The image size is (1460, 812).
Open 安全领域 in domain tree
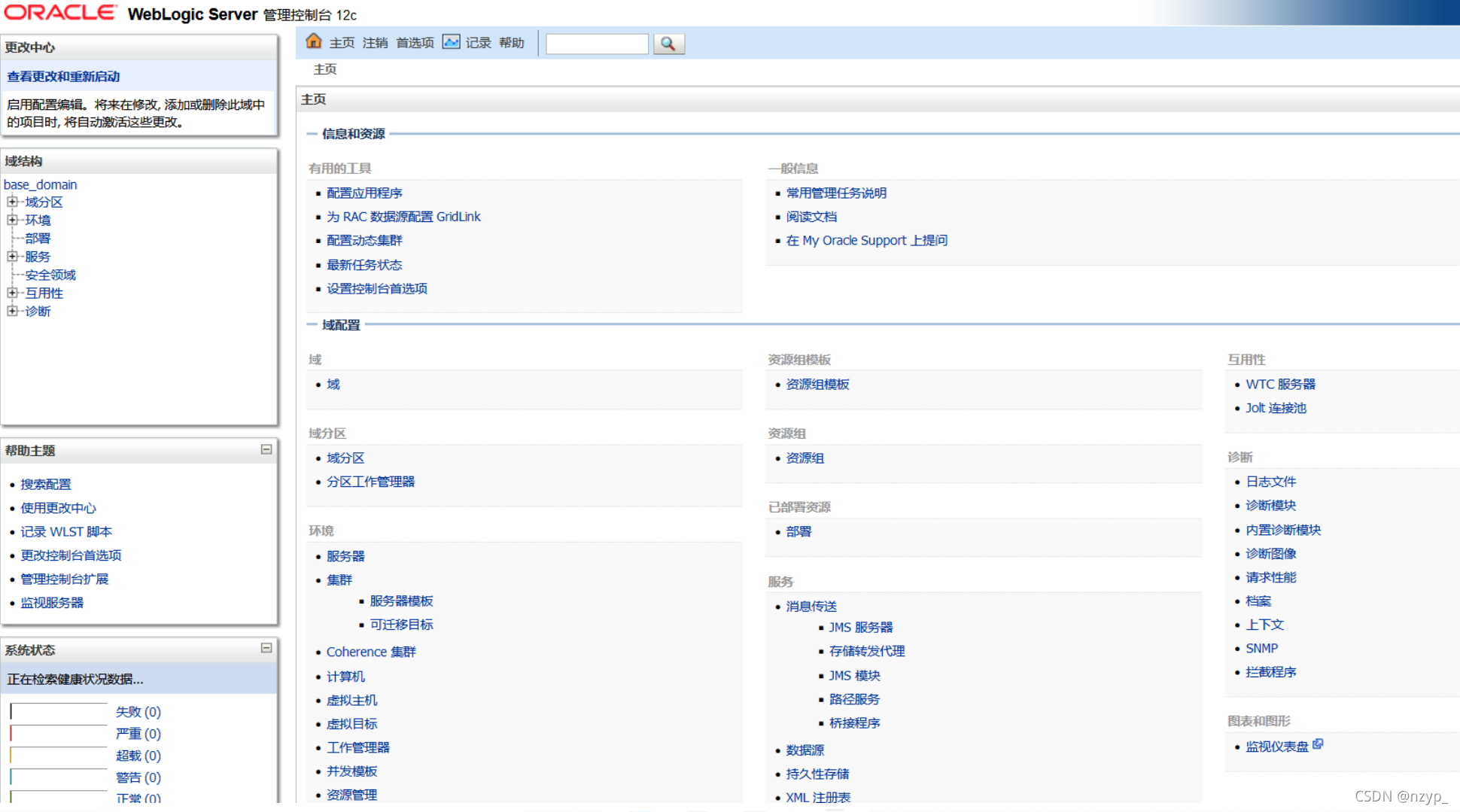[50, 275]
